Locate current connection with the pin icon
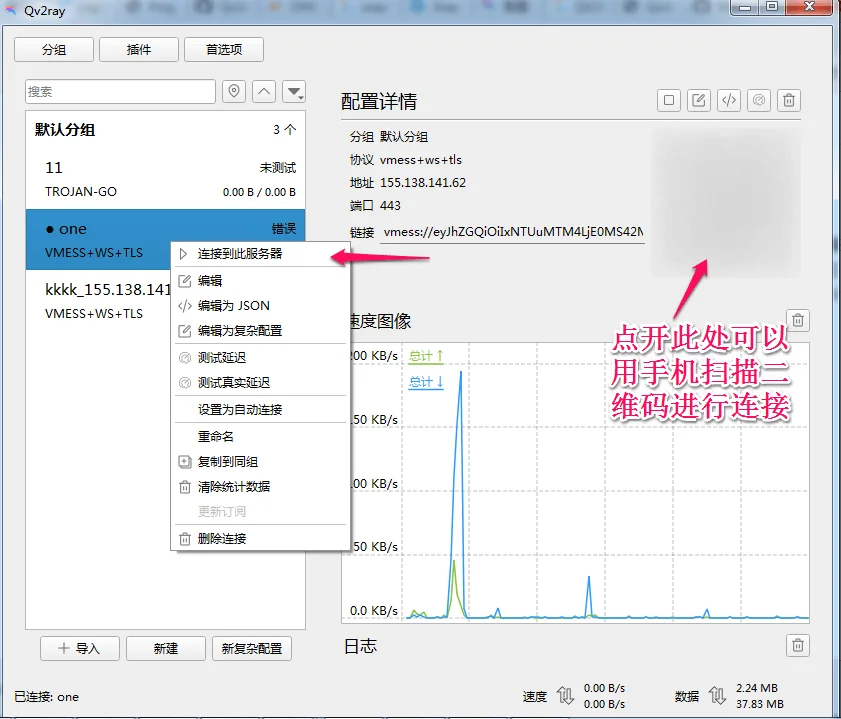The width and height of the screenshot is (841, 719). (234, 92)
